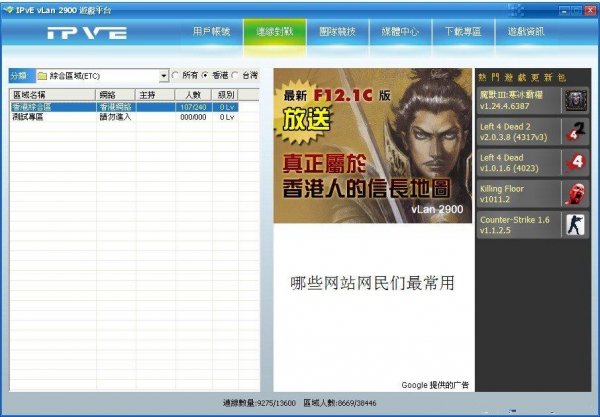Sort by 區域名稱 column header
This screenshot has height=417, width=600.
tap(52, 95)
